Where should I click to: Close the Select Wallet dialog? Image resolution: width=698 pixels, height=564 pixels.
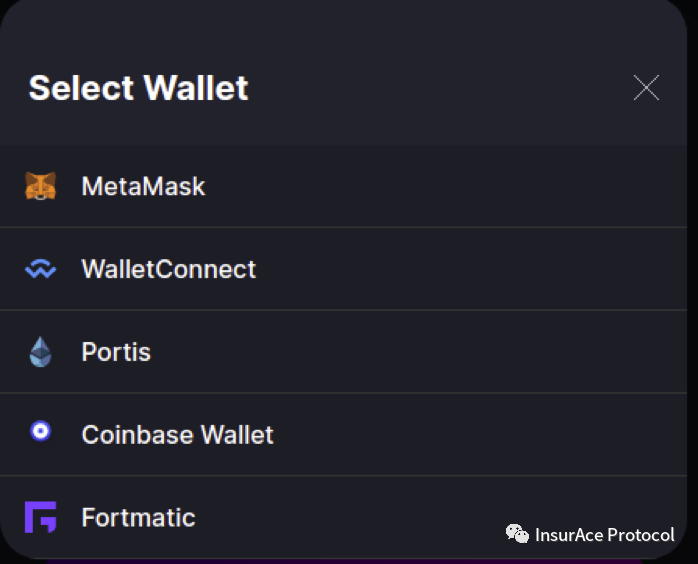click(646, 88)
